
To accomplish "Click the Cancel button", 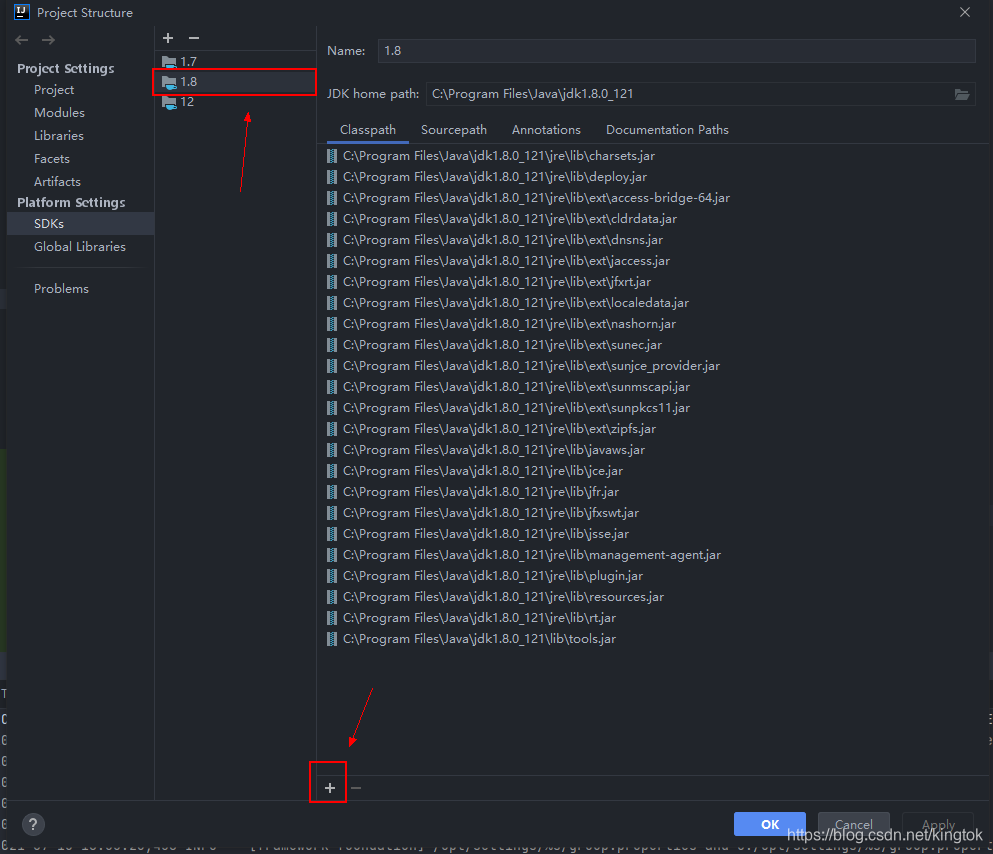I will [x=854, y=824].
